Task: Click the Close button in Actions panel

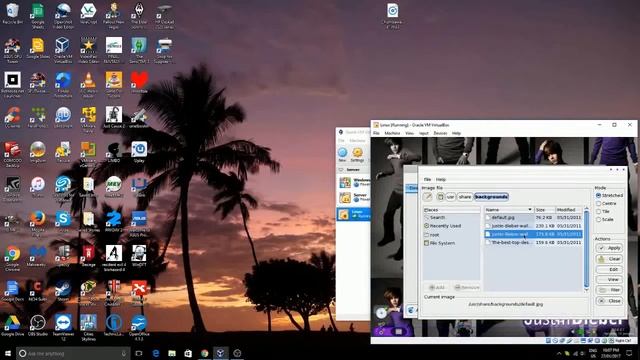Action: tap(609, 301)
